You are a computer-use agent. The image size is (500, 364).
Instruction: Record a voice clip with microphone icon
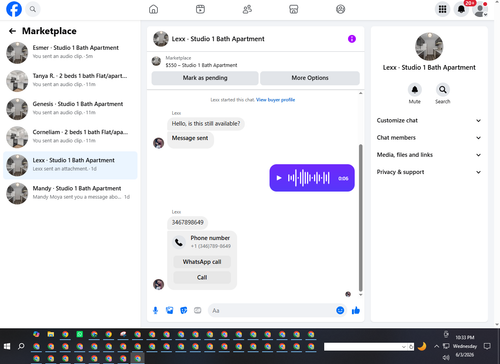click(x=155, y=310)
